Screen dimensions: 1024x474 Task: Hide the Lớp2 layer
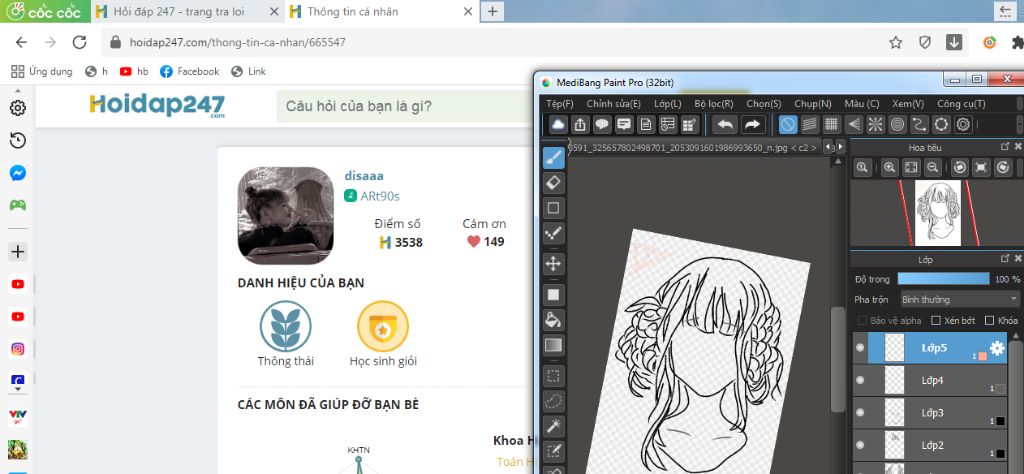(x=860, y=445)
